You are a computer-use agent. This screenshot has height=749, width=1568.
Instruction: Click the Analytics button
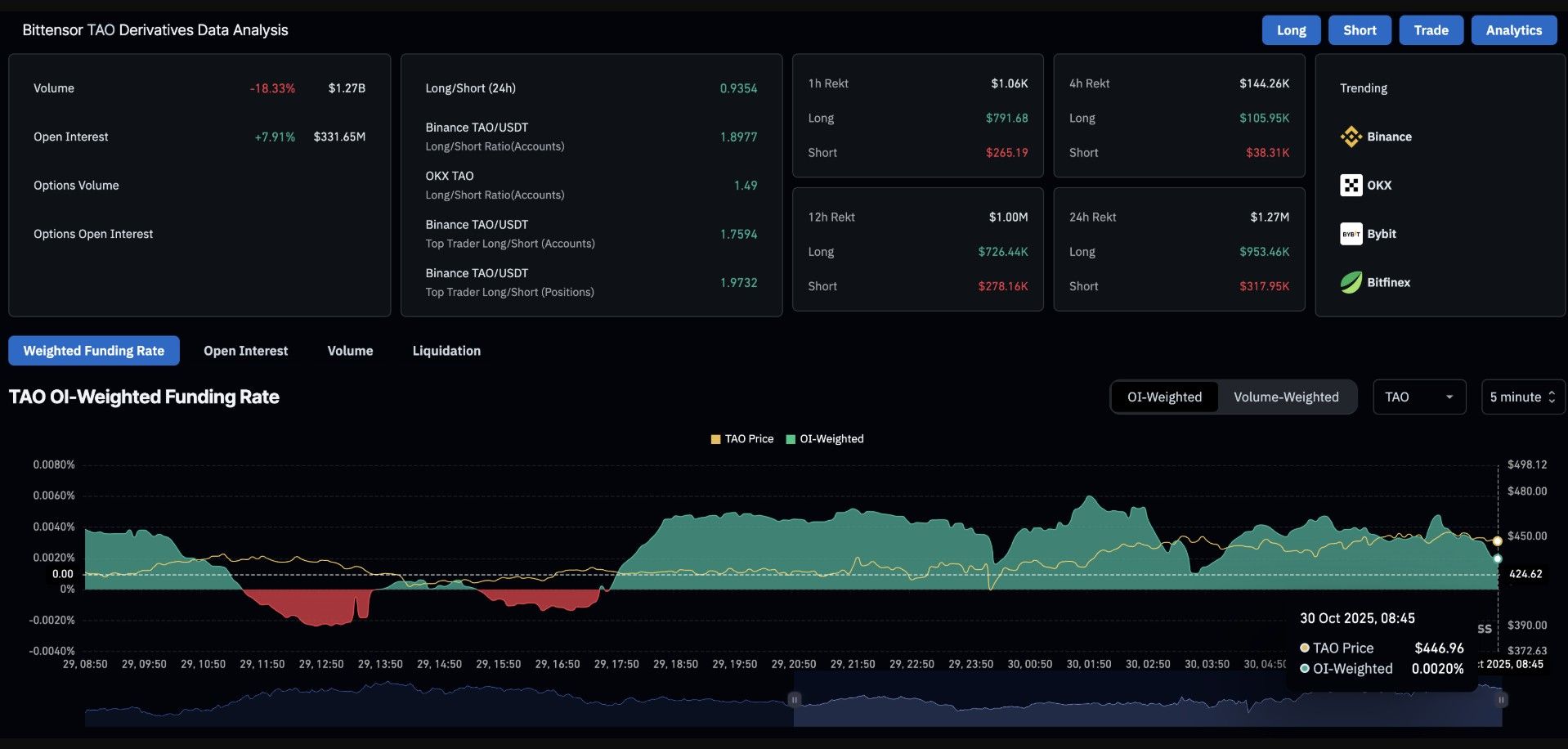(x=1513, y=30)
